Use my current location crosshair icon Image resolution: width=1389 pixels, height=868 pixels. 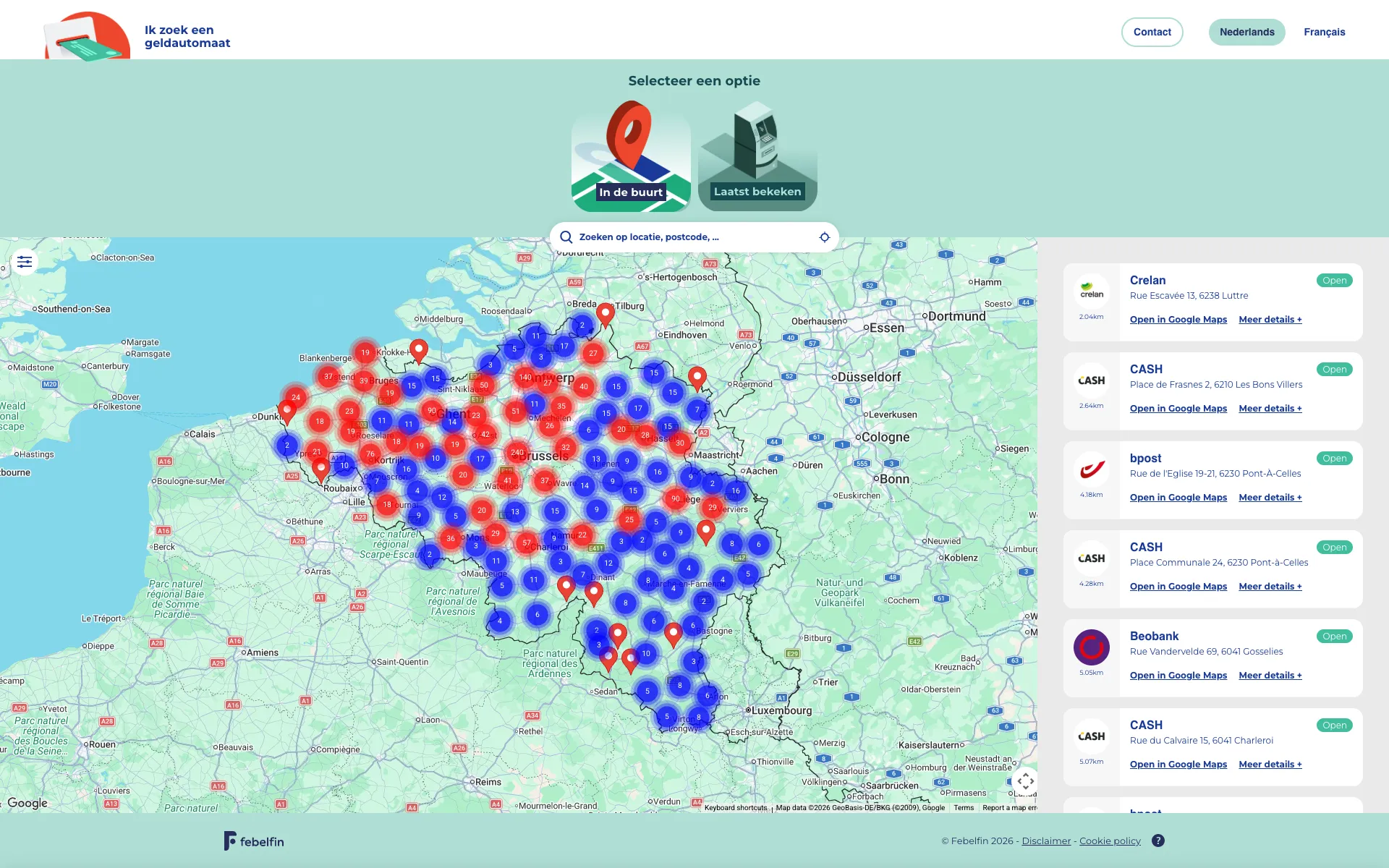824,237
